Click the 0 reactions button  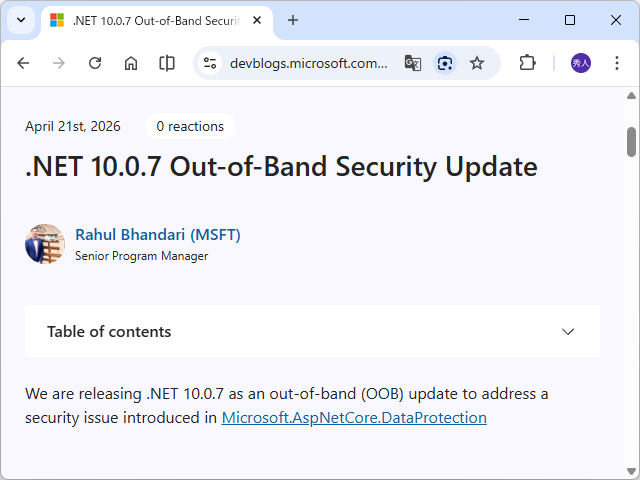pyautogui.click(x=190, y=126)
